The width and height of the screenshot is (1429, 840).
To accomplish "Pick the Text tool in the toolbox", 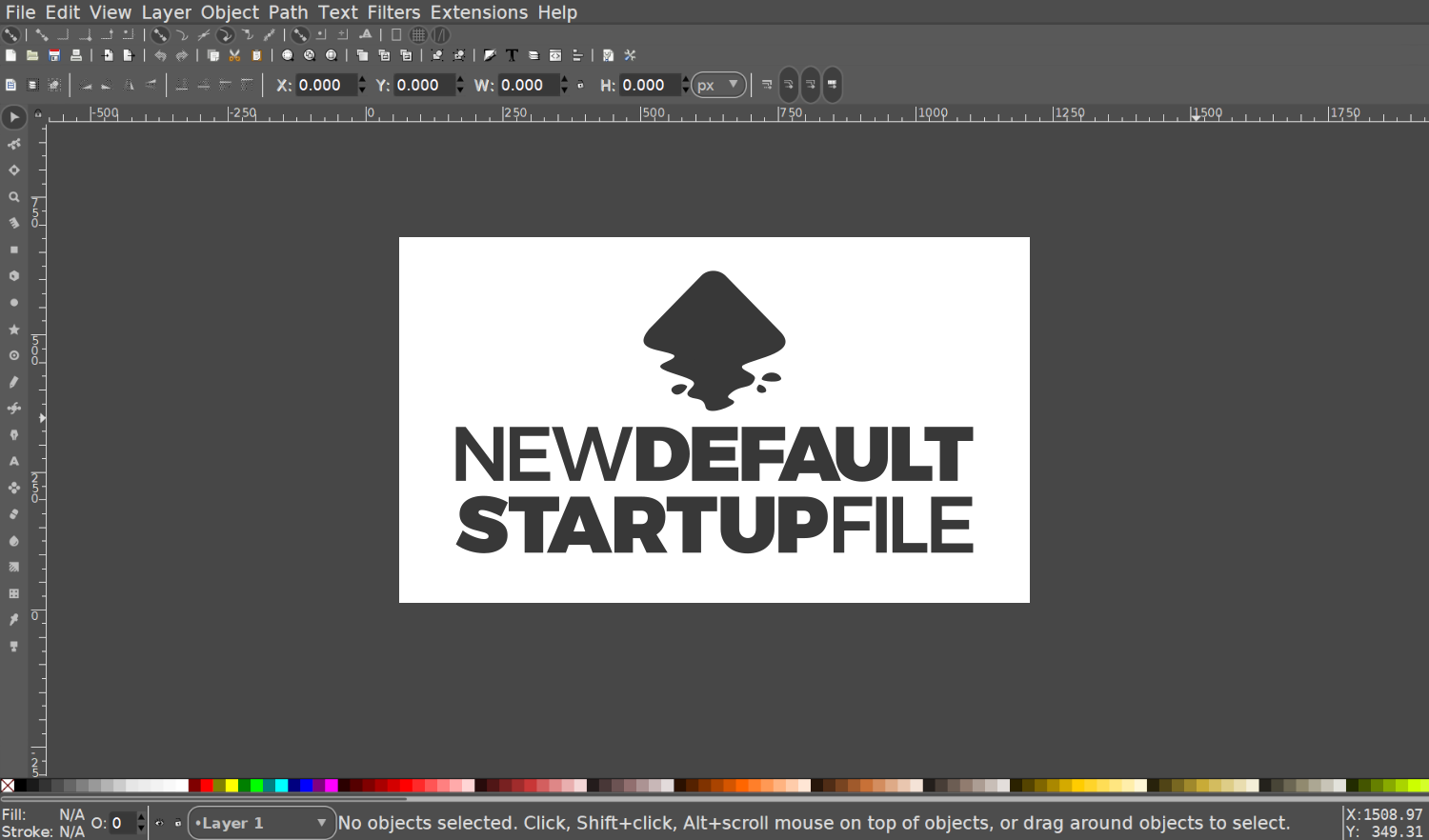I will point(13,461).
